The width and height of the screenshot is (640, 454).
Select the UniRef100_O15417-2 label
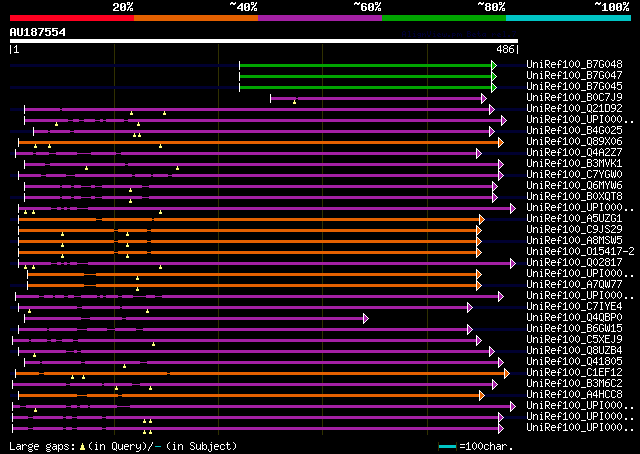[x=580, y=251]
